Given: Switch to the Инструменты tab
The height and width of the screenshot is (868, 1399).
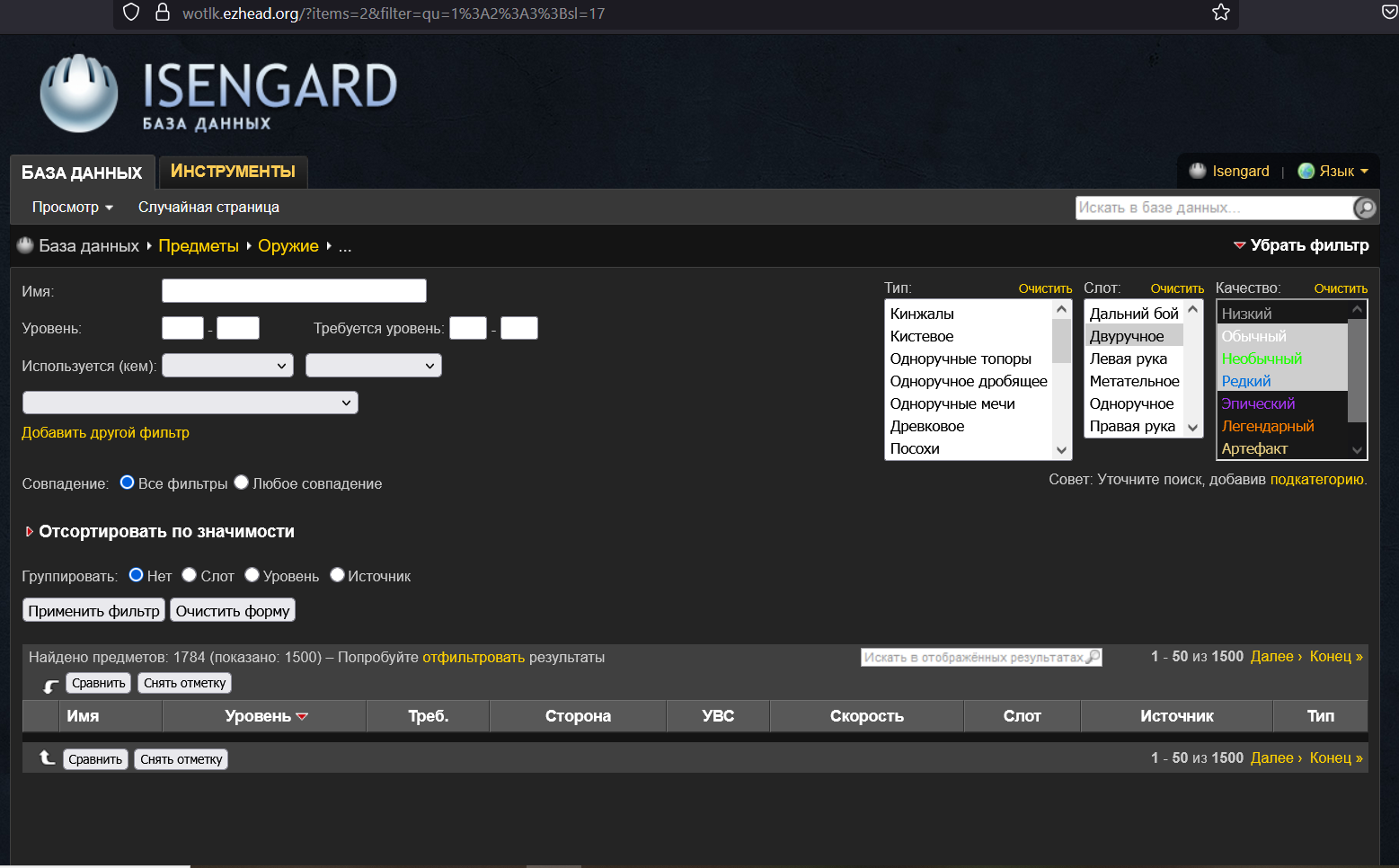Looking at the screenshot, I should (x=233, y=172).
